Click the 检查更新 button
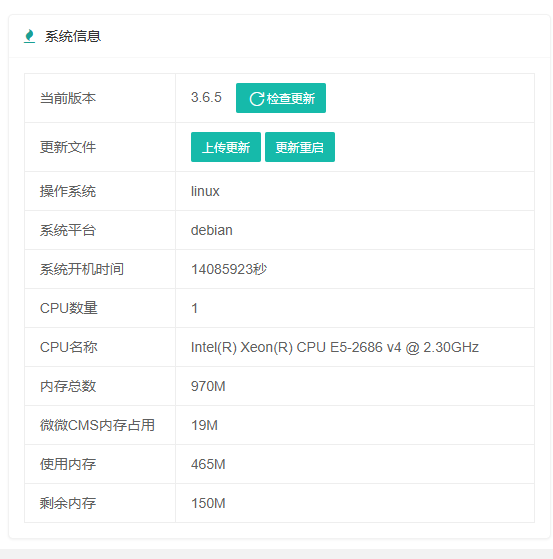Image resolution: width=553 pixels, height=559 pixels. pyautogui.click(x=281, y=98)
